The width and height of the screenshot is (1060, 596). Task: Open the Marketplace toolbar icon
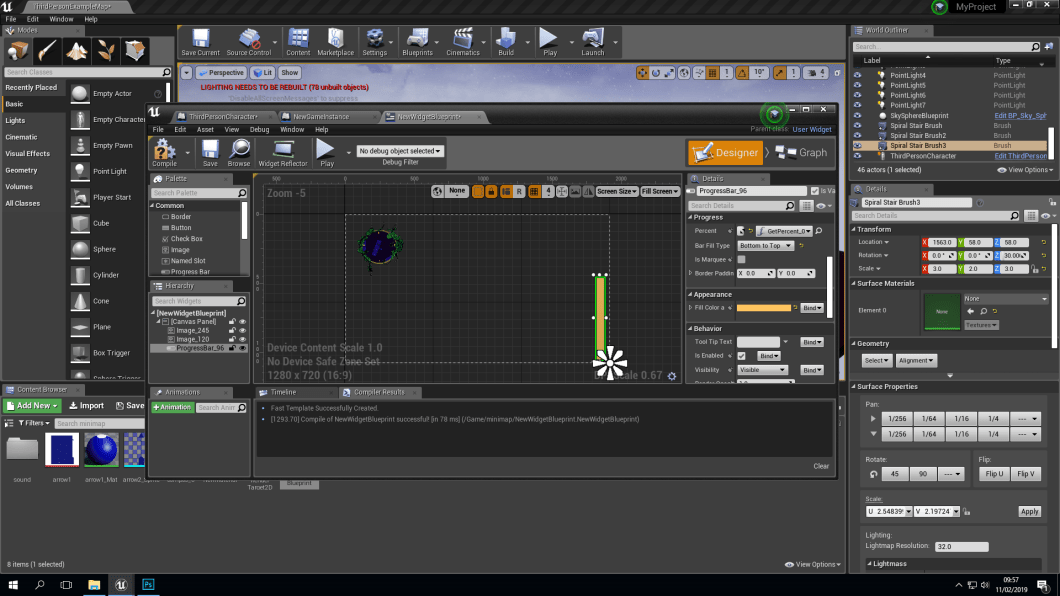(335, 42)
